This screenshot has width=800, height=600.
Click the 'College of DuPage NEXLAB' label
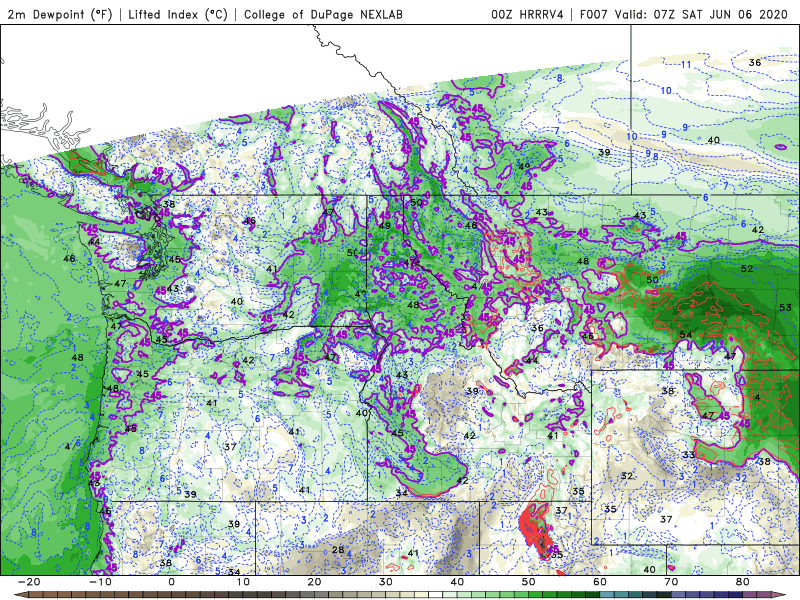click(323, 14)
